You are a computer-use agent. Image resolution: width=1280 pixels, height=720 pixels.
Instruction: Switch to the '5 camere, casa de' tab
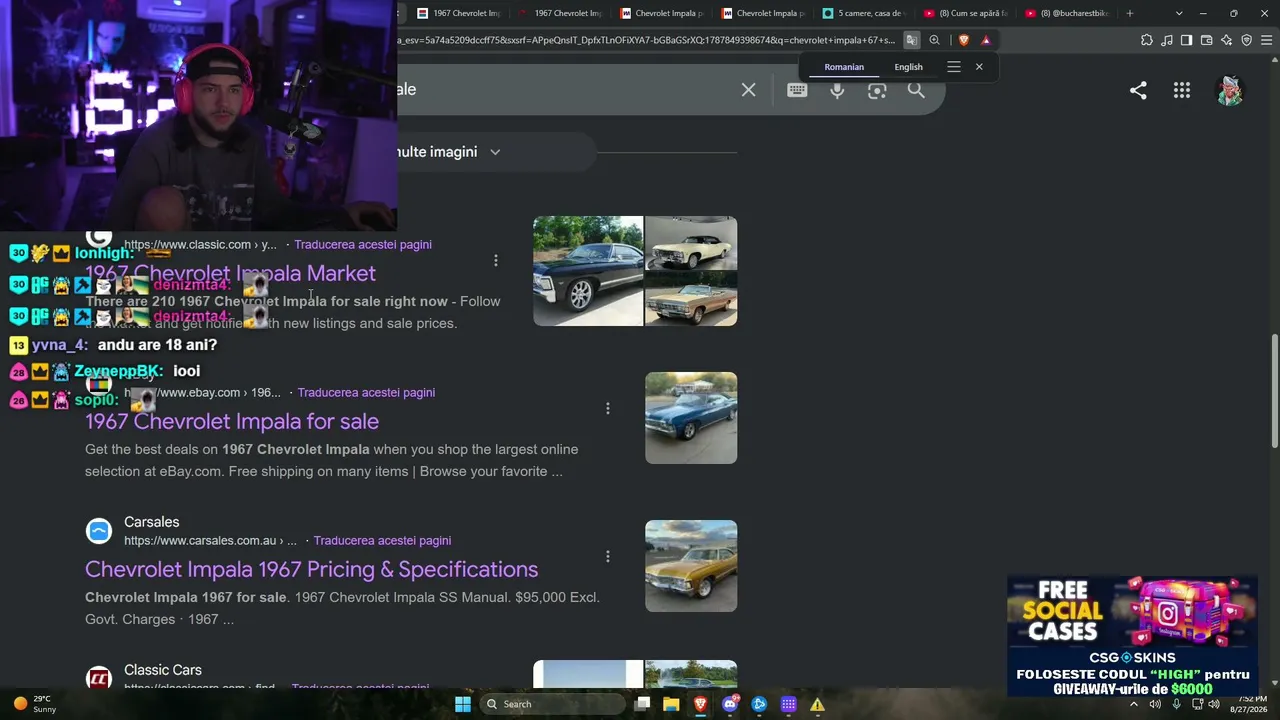[863, 13]
